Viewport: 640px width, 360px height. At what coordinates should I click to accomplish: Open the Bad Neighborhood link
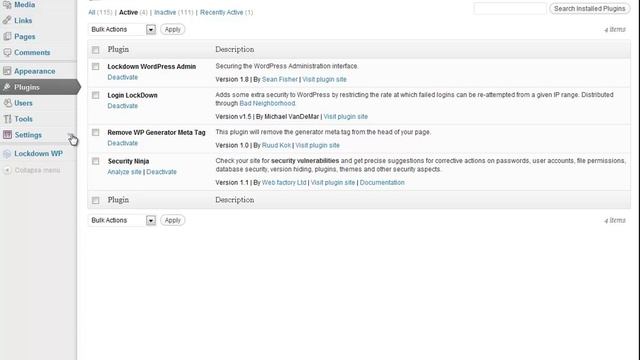click(267, 103)
